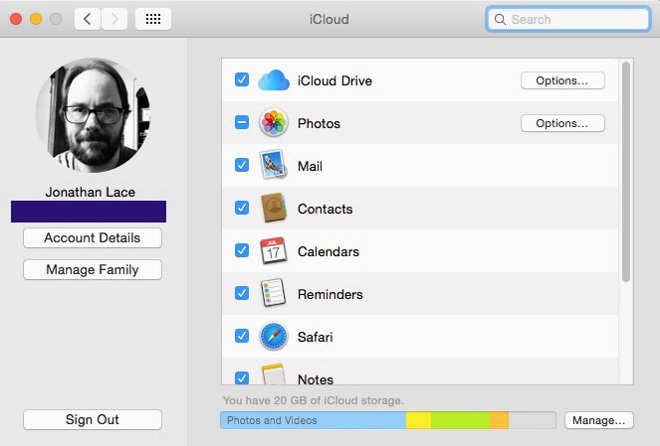Open Photos Options

click(x=562, y=123)
